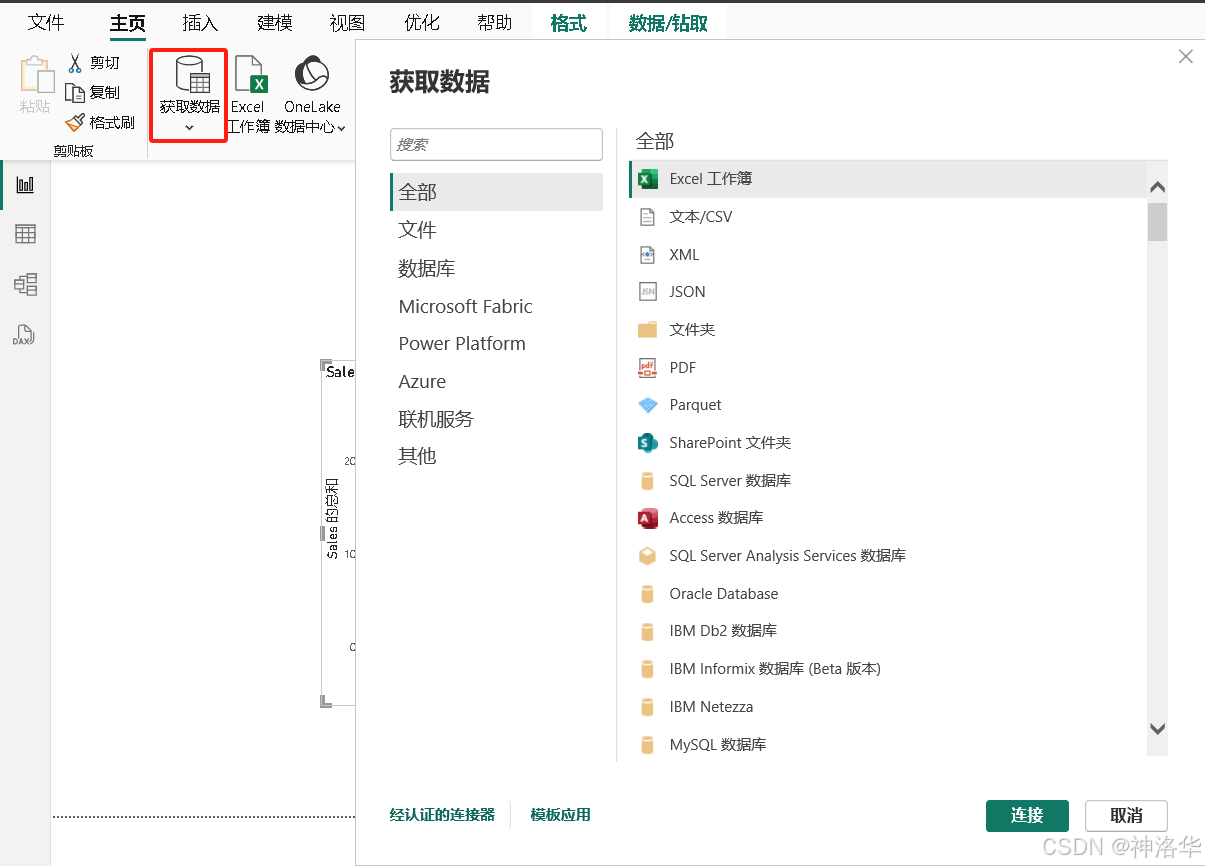Select PDF connector
Image resolution: width=1205 pixels, height=866 pixels.
(887, 368)
